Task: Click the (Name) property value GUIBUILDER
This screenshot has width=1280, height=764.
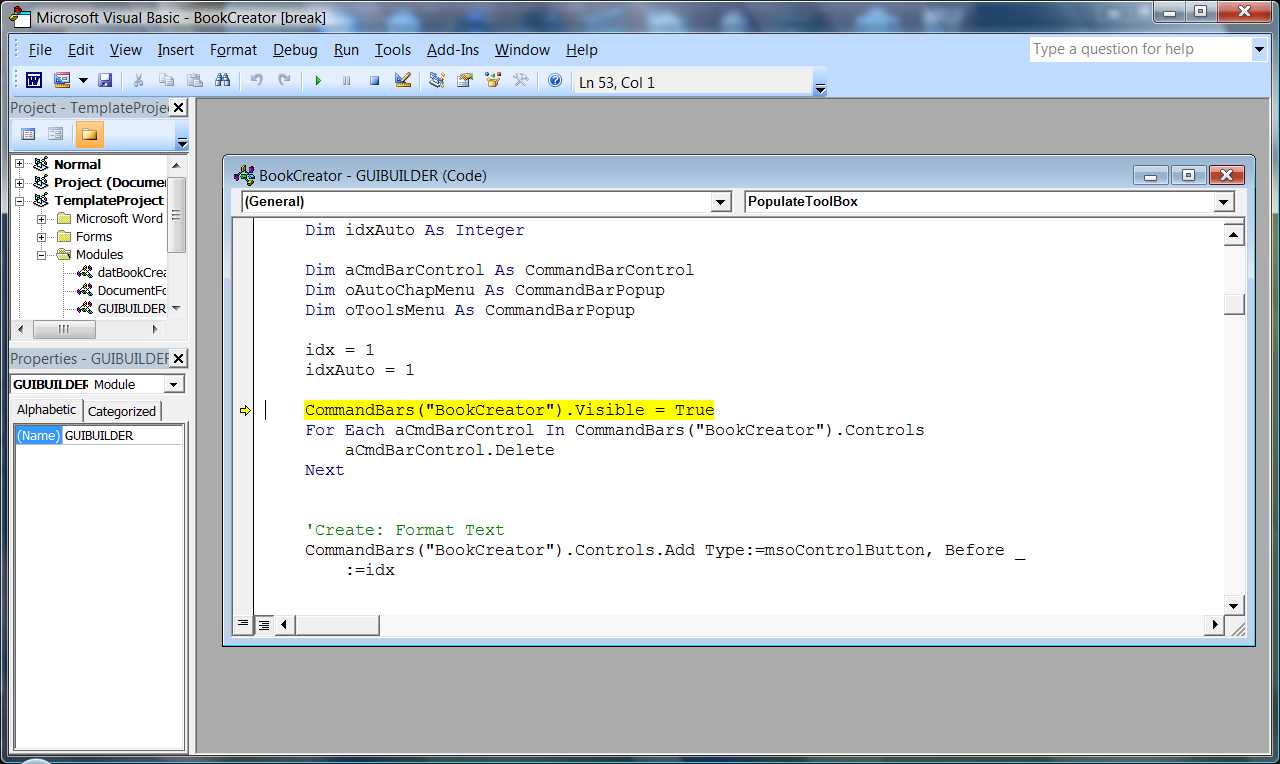Action: point(123,435)
